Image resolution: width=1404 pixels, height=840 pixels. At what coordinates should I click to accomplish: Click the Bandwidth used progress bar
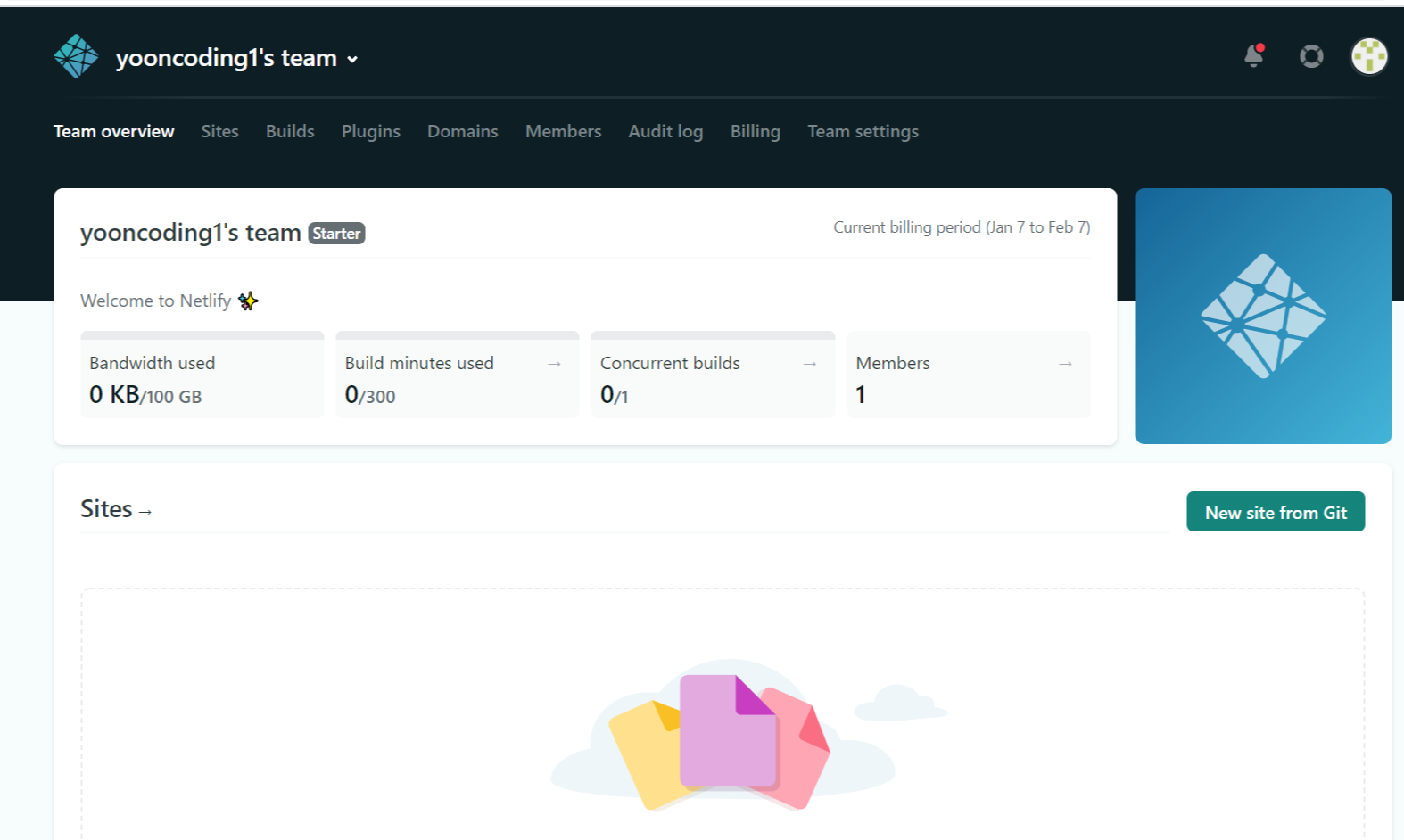pyautogui.click(x=202, y=335)
